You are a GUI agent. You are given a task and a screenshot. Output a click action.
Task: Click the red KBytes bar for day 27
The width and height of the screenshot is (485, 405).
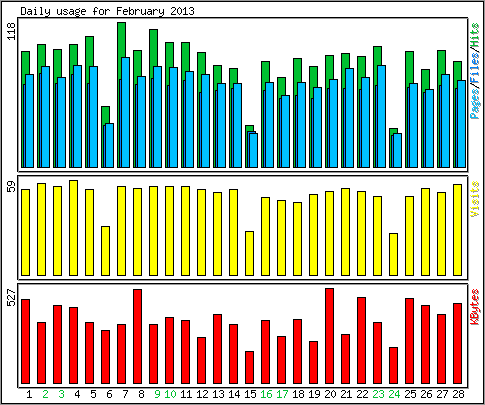pyautogui.click(x=441, y=349)
